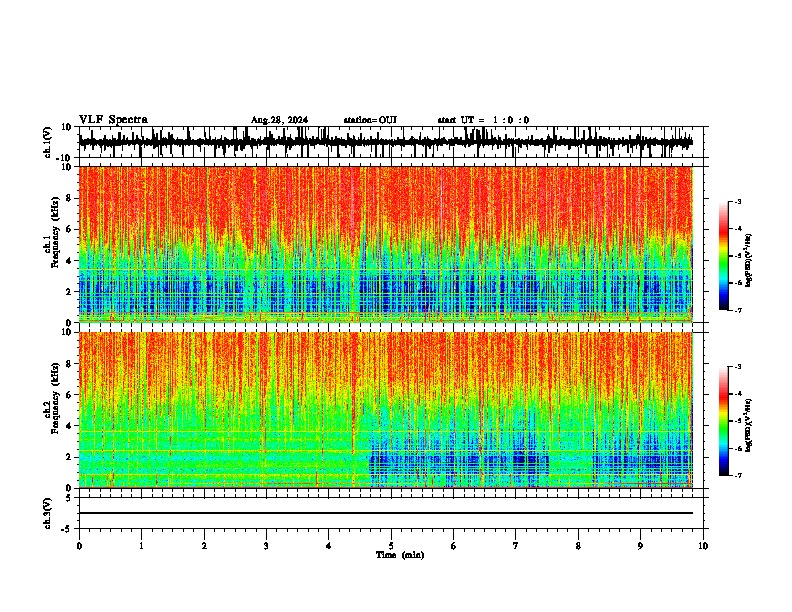This screenshot has width=792, height=612.
Task: Click the "VLF Spectra" plot title
Action: pyautogui.click(x=113, y=119)
